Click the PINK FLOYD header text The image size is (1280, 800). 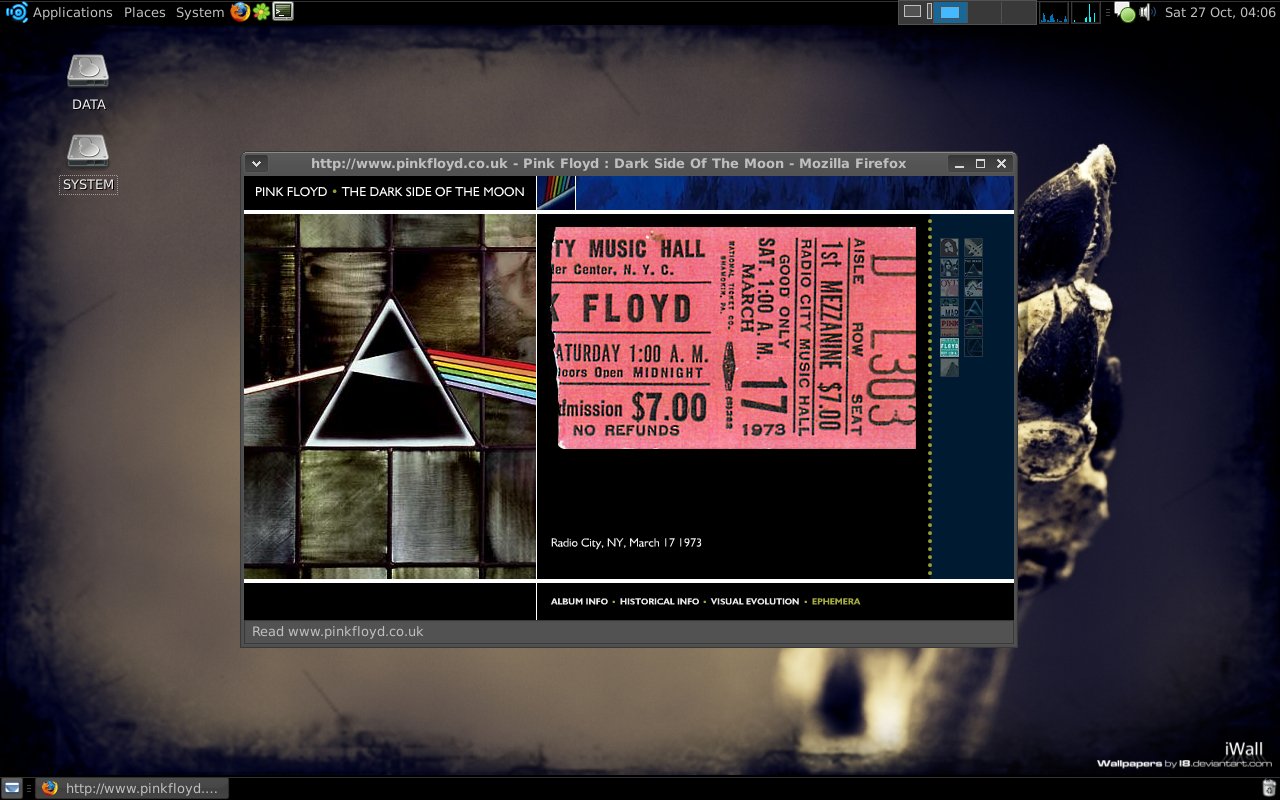click(x=291, y=192)
